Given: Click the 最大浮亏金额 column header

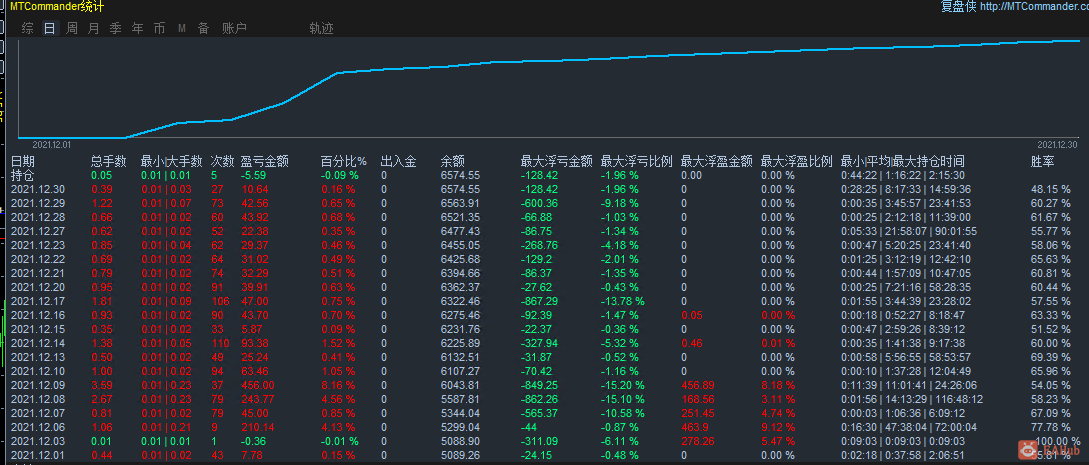Looking at the screenshot, I should [x=556, y=162].
